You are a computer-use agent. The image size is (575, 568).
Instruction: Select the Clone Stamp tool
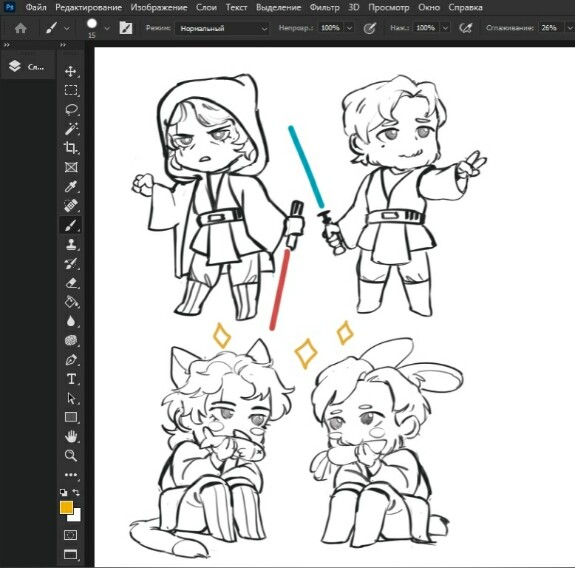coord(71,244)
